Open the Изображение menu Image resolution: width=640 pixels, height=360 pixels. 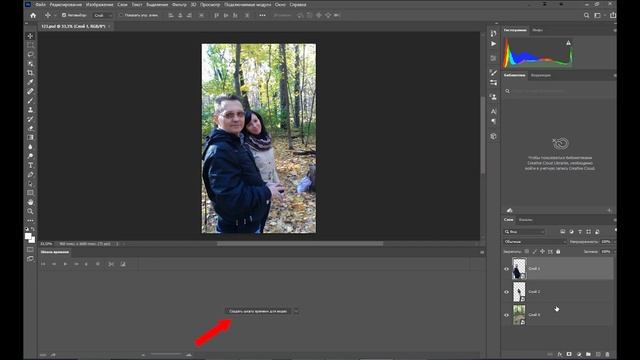pyautogui.click(x=100, y=4)
